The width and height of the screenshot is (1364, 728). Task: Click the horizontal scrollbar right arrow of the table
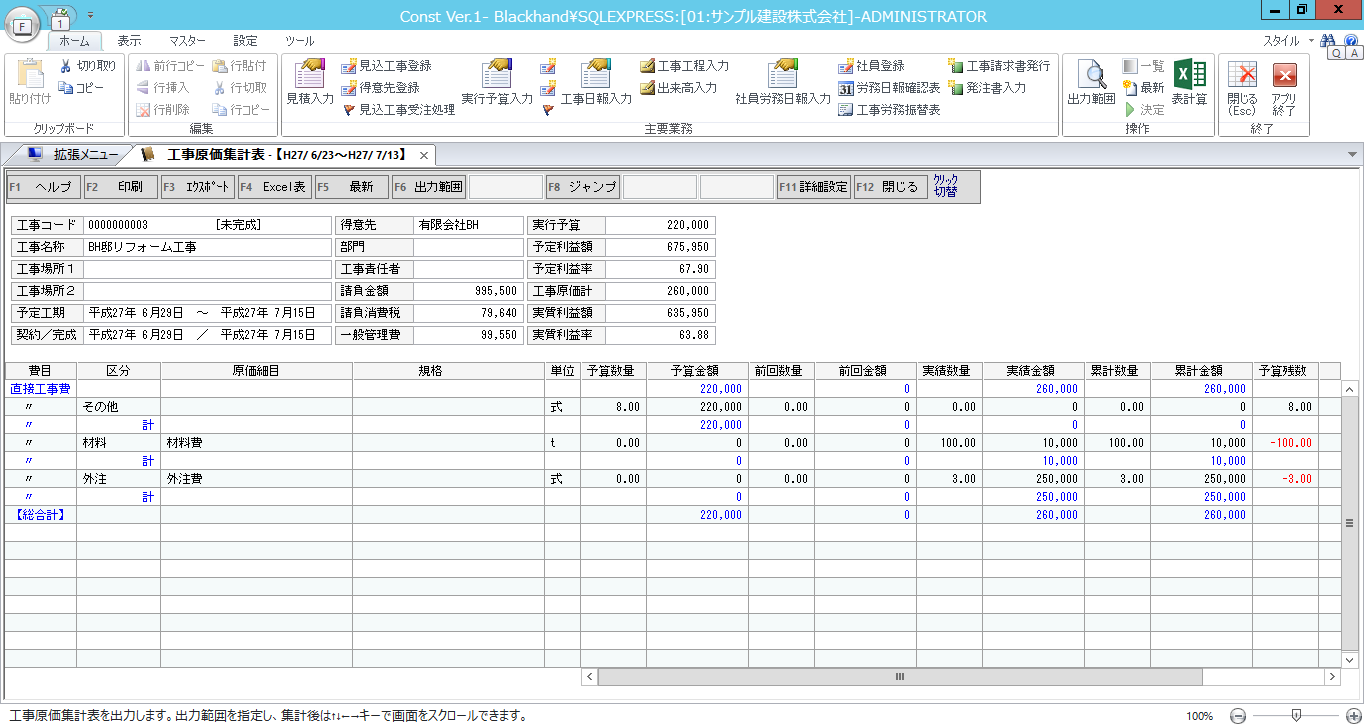(x=1331, y=677)
